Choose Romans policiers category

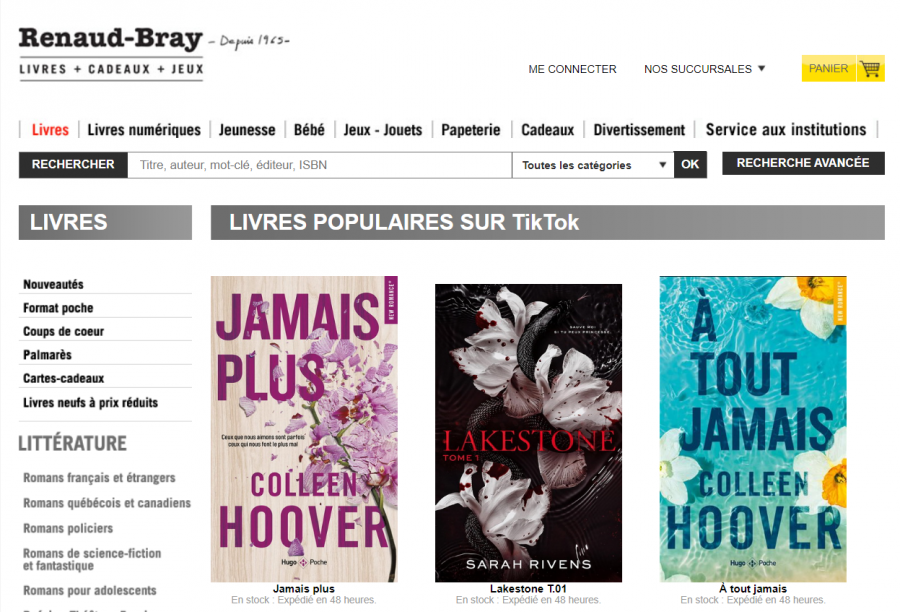[x=68, y=528]
